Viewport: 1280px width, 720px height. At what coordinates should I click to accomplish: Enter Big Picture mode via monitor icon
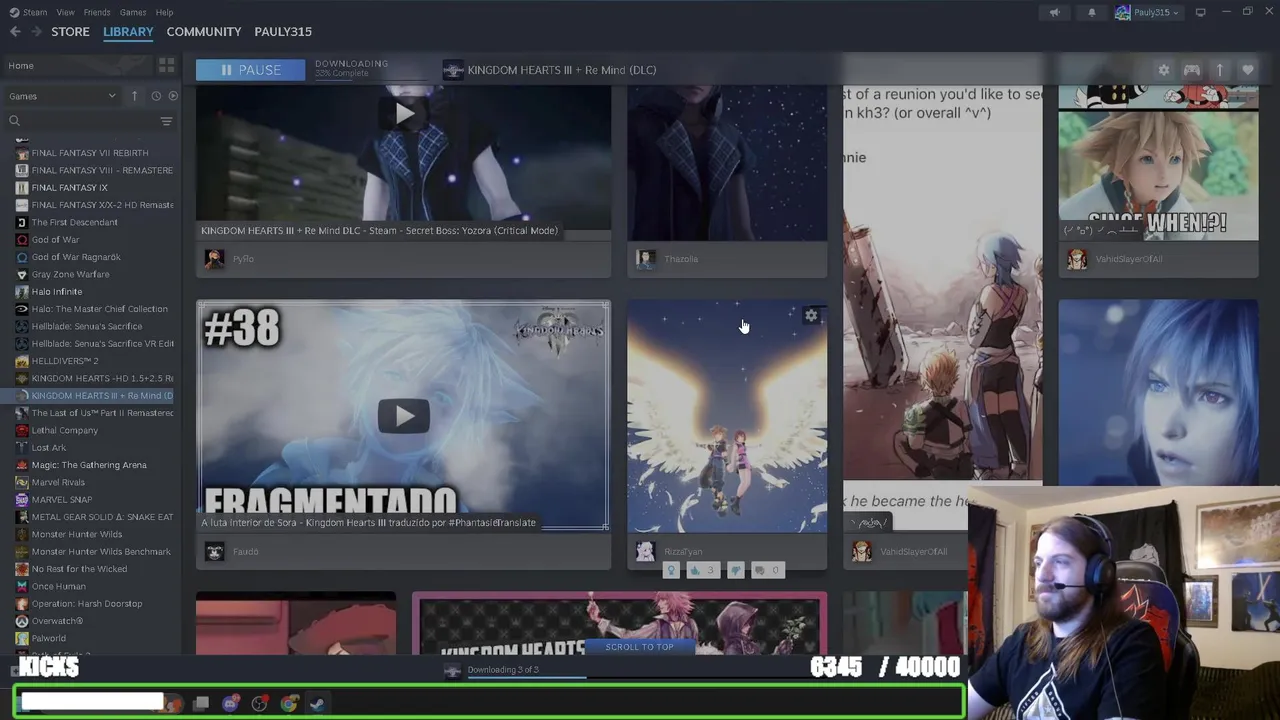[x=1200, y=13]
